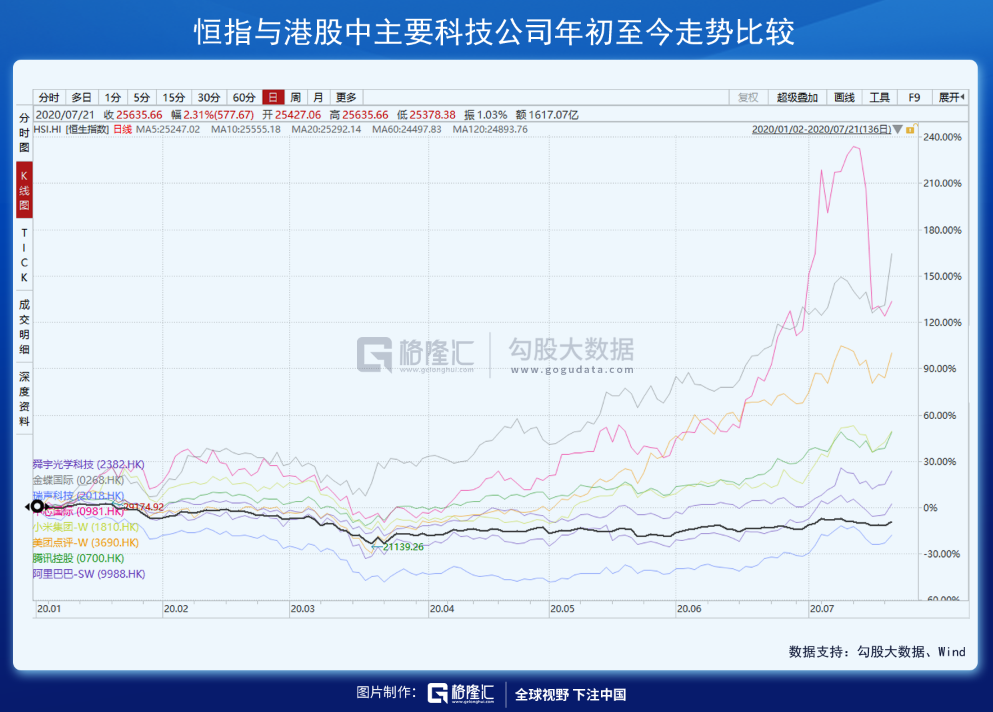
Task: Click the opening price 25427.06
Action: click(298, 115)
